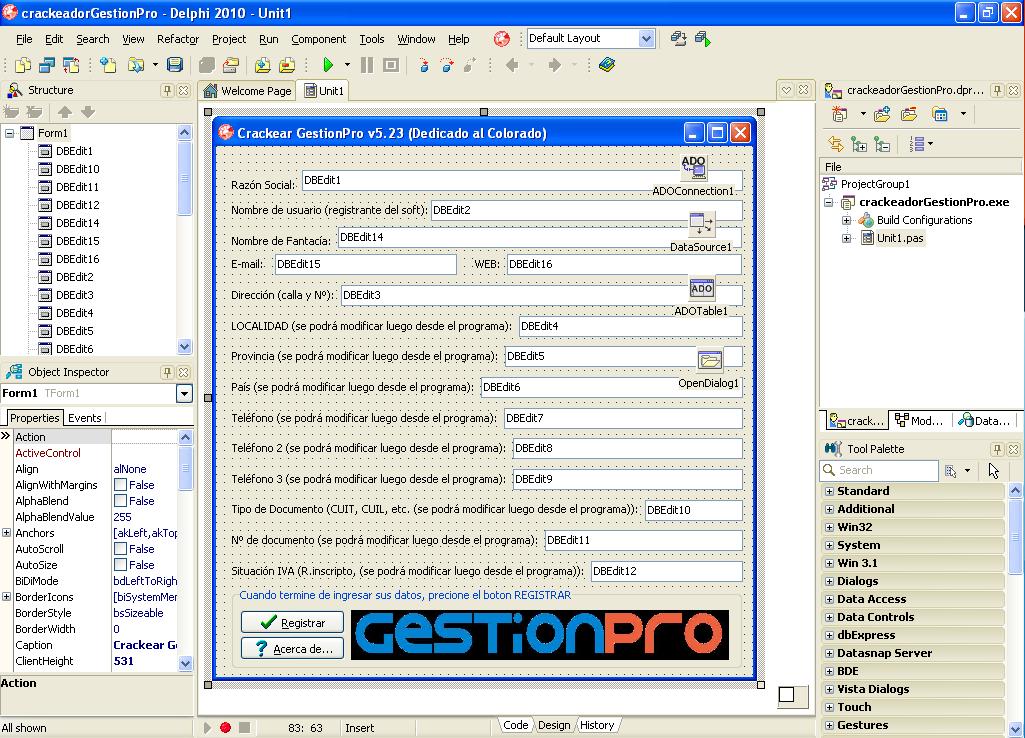Click the Trace Into debug icon

(424, 65)
